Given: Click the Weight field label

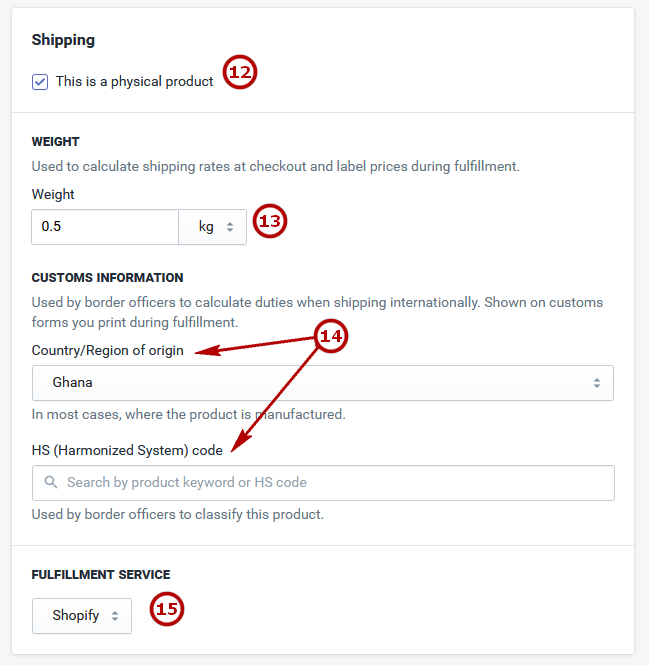Looking at the screenshot, I should click(x=53, y=194).
